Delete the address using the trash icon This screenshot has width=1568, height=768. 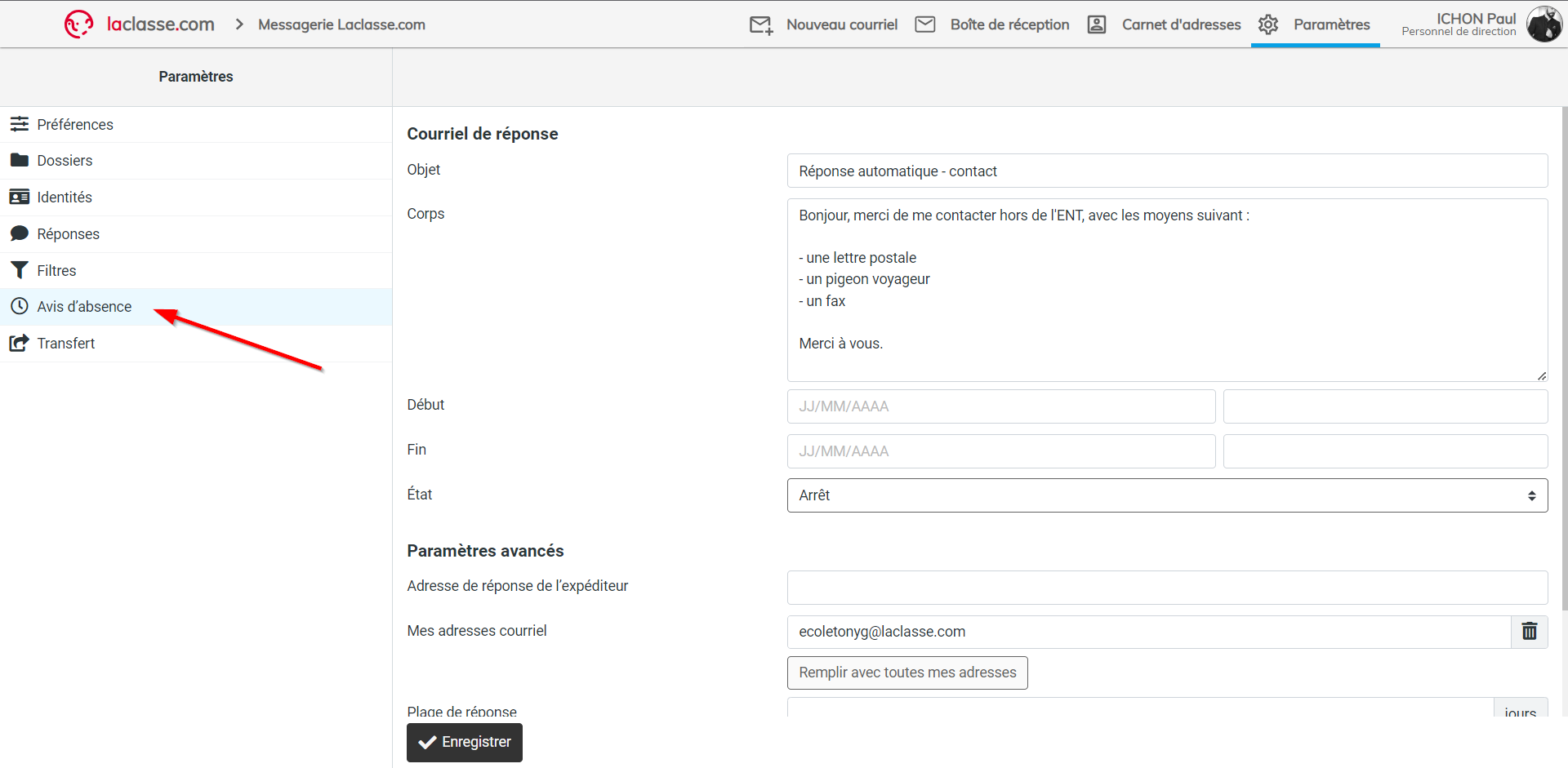coord(1529,632)
